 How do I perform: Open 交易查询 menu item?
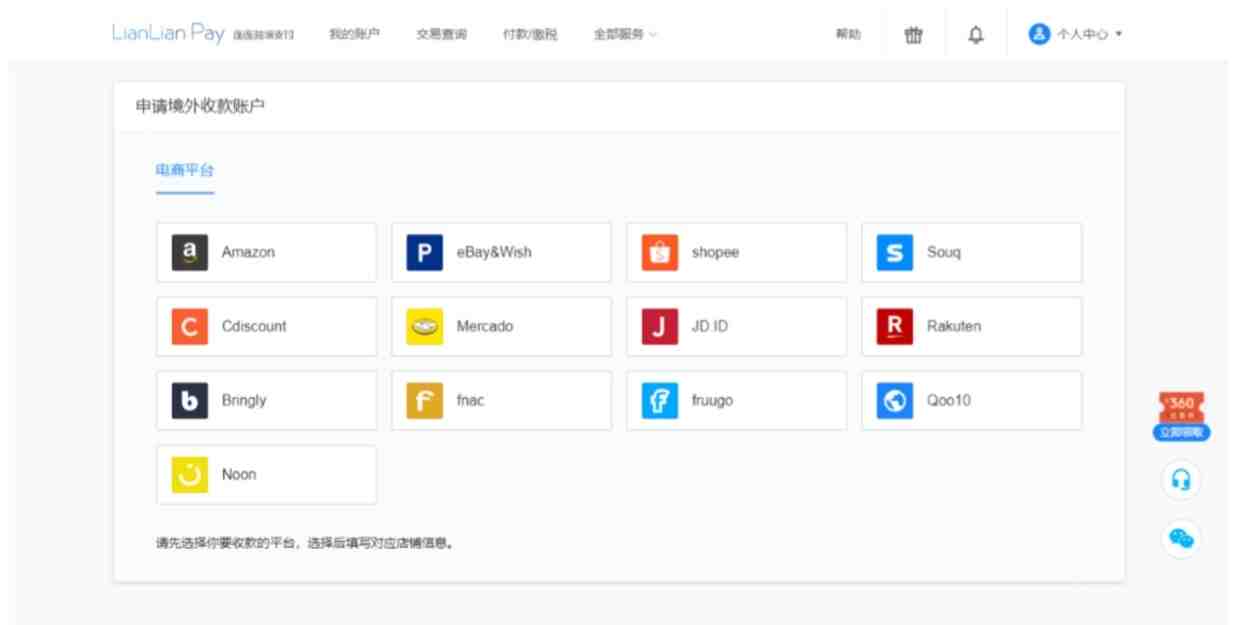pyautogui.click(x=441, y=34)
